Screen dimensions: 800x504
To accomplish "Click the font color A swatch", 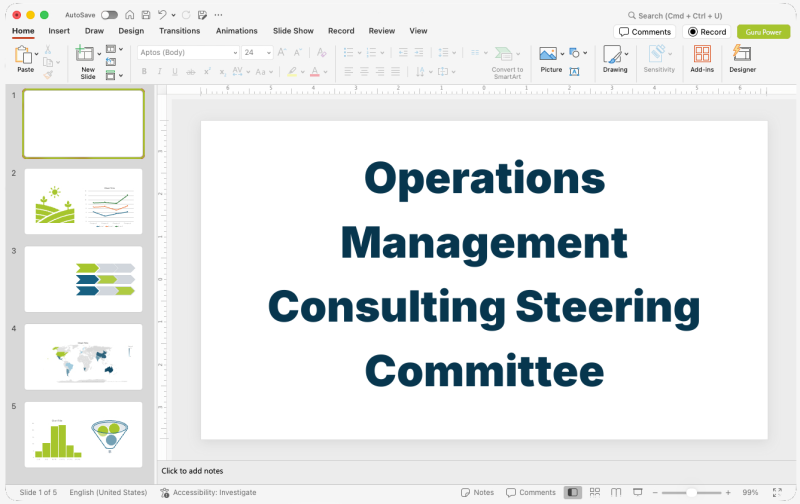I will pyautogui.click(x=315, y=72).
